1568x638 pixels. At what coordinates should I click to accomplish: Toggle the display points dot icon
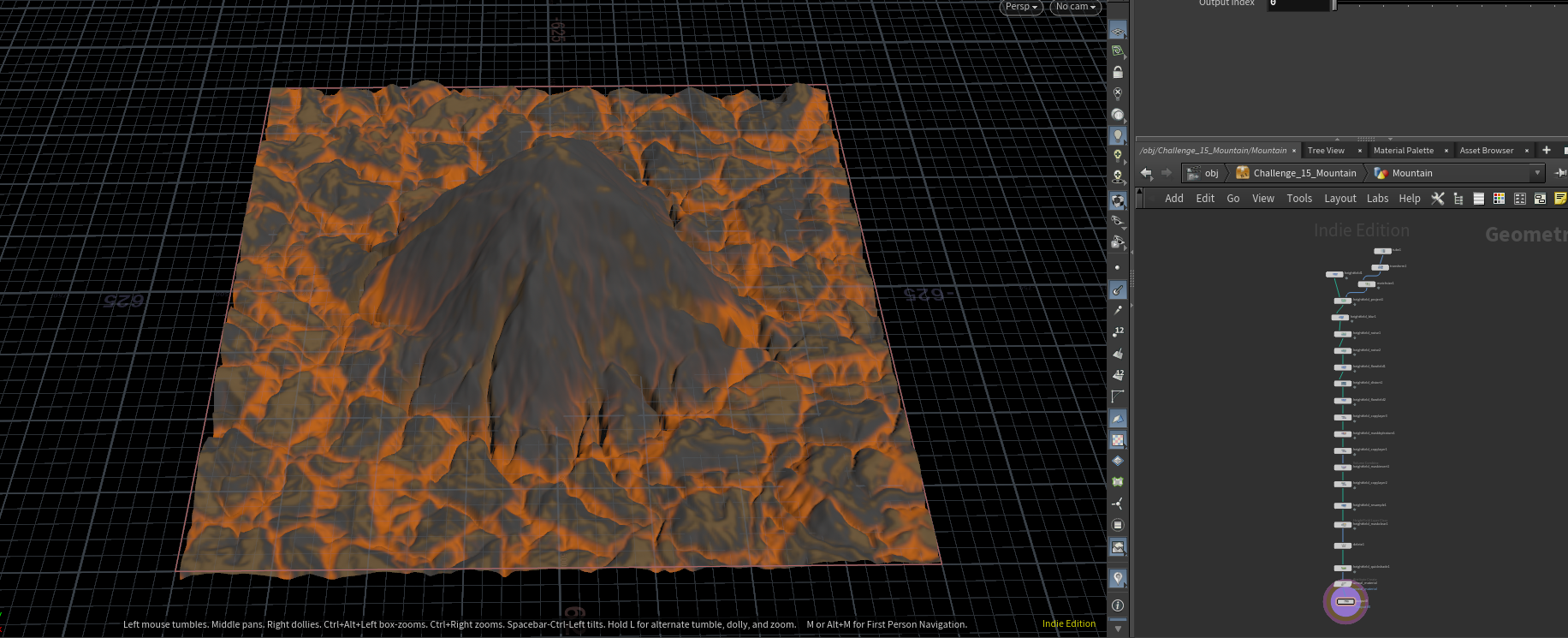pyautogui.click(x=1118, y=267)
